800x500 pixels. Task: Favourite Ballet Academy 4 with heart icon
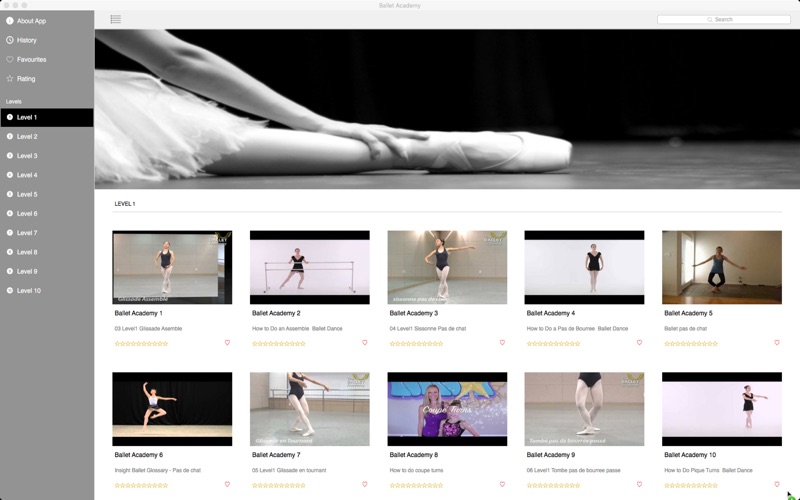(x=639, y=343)
